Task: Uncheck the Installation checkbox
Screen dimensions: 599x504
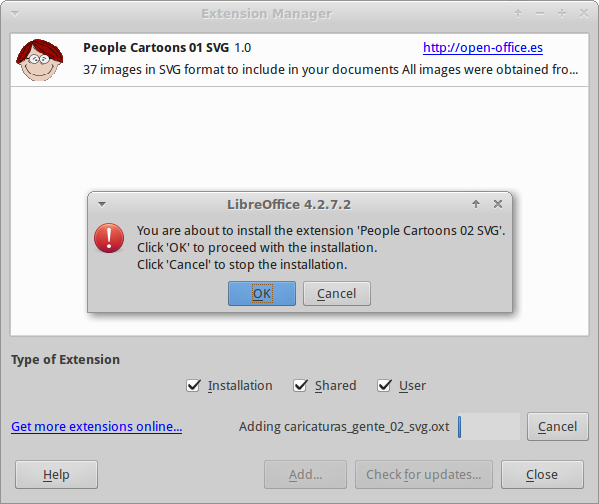Action: pyautogui.click(x=193, y=386)
